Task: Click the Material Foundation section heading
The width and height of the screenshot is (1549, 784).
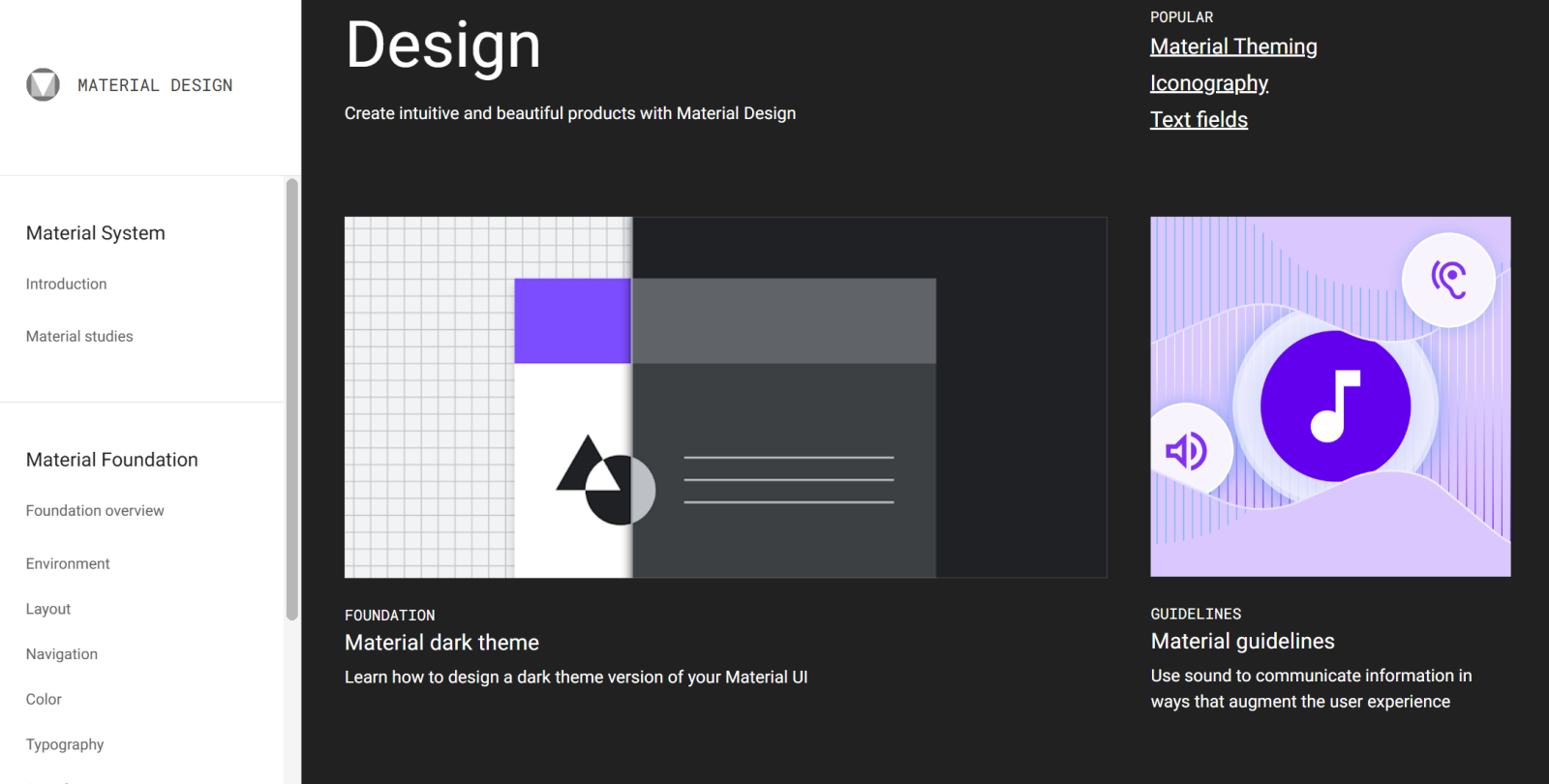Action: 112,460
